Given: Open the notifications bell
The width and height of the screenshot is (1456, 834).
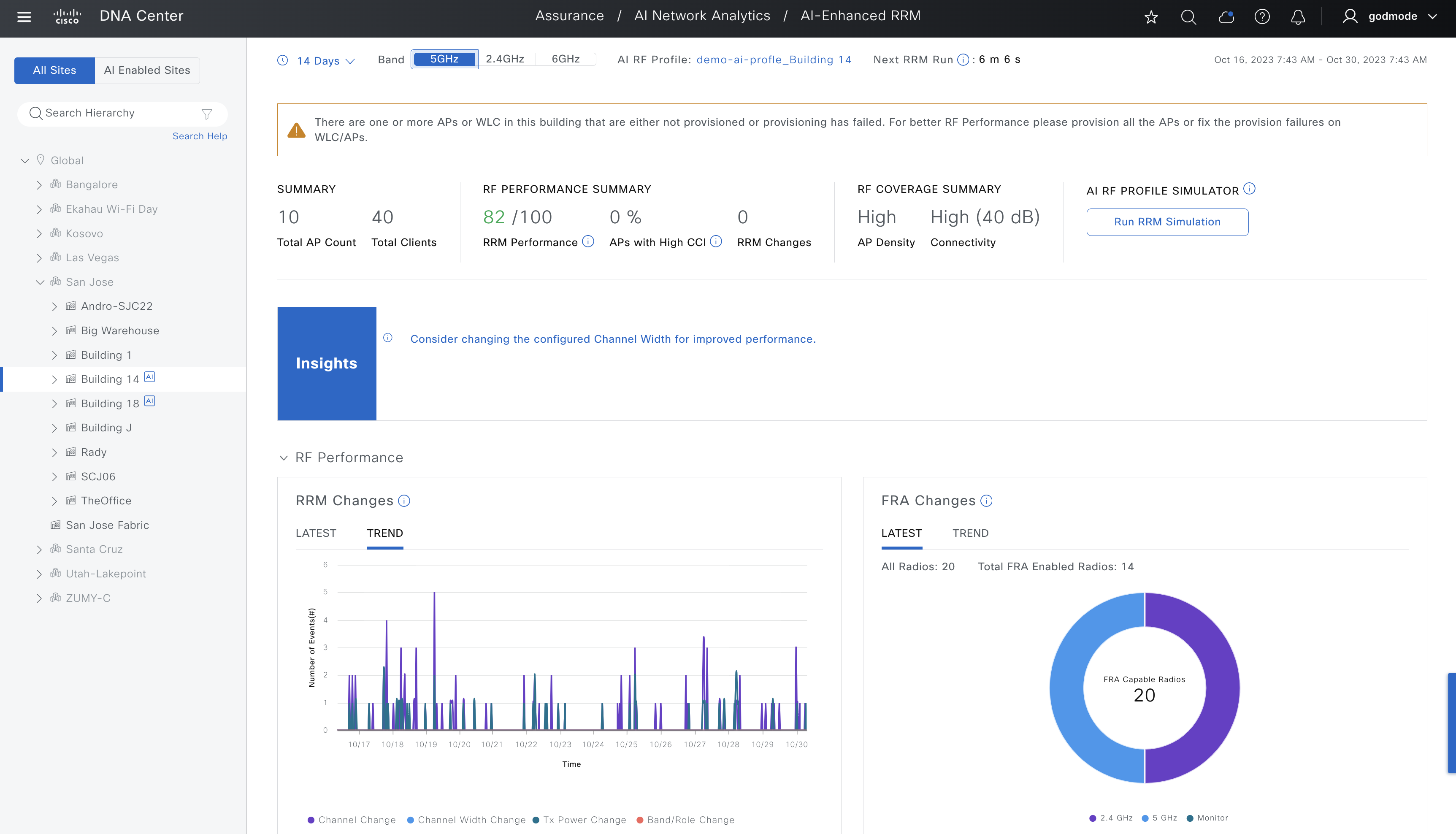Looking at the screenshot, I should (x=1298, y=16).
